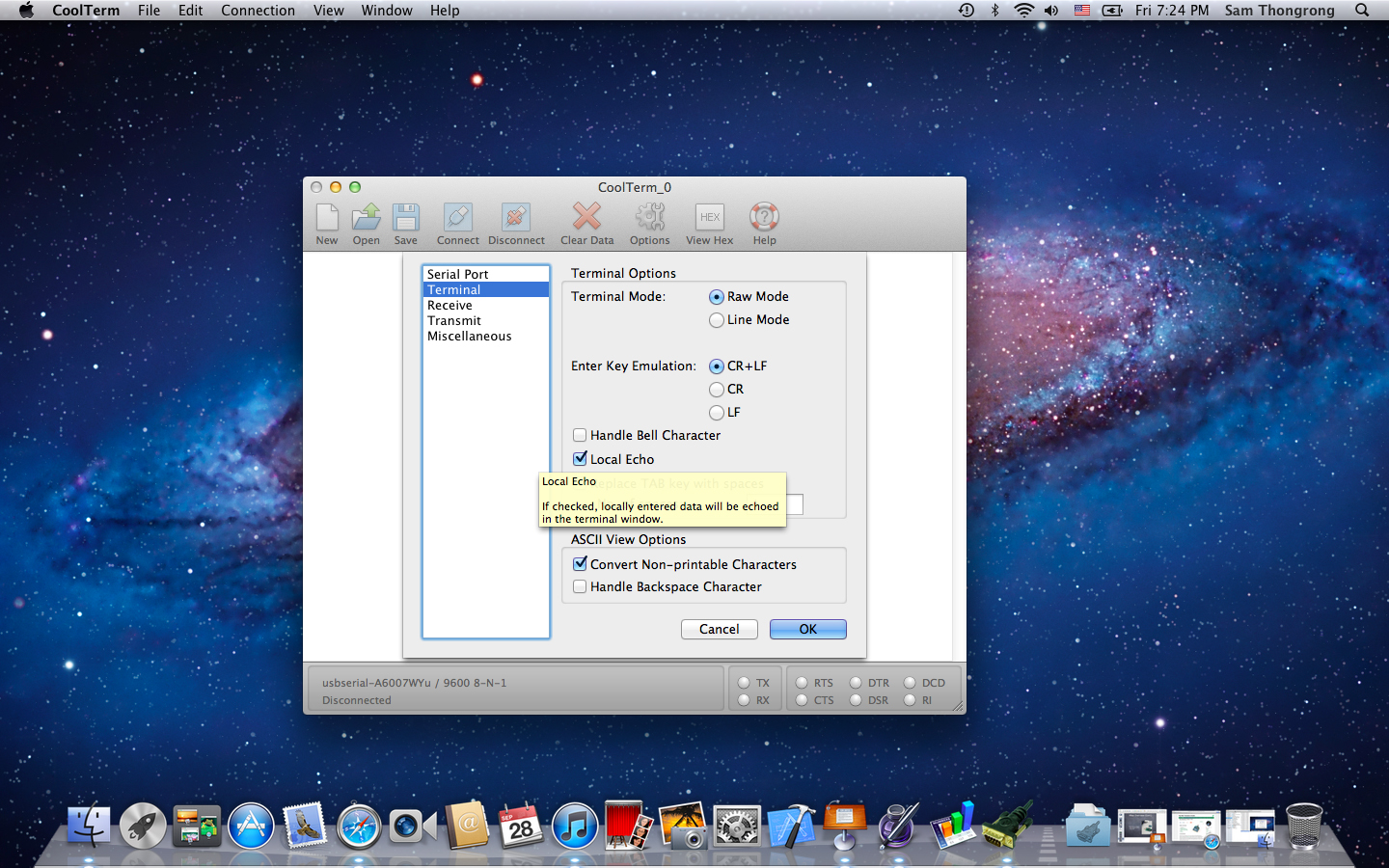Screen dimensions: 1389x868
Task: Open System Preferences gear in dock
Action: [737, 827]
